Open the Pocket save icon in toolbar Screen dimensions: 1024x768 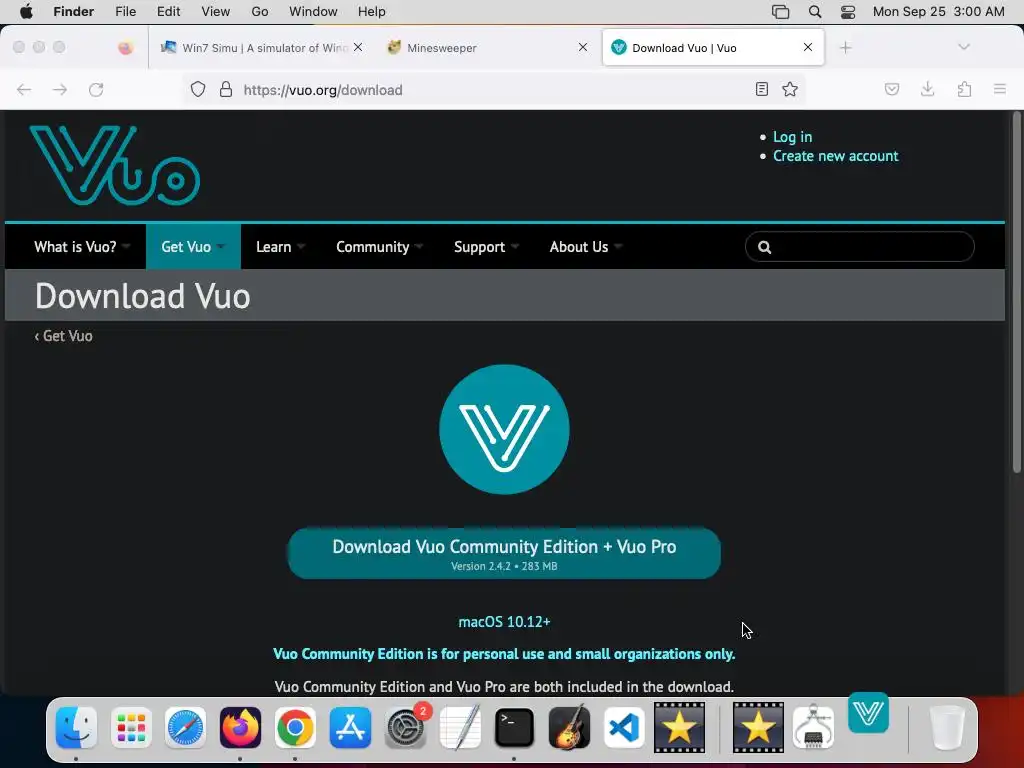click(892, 89)
